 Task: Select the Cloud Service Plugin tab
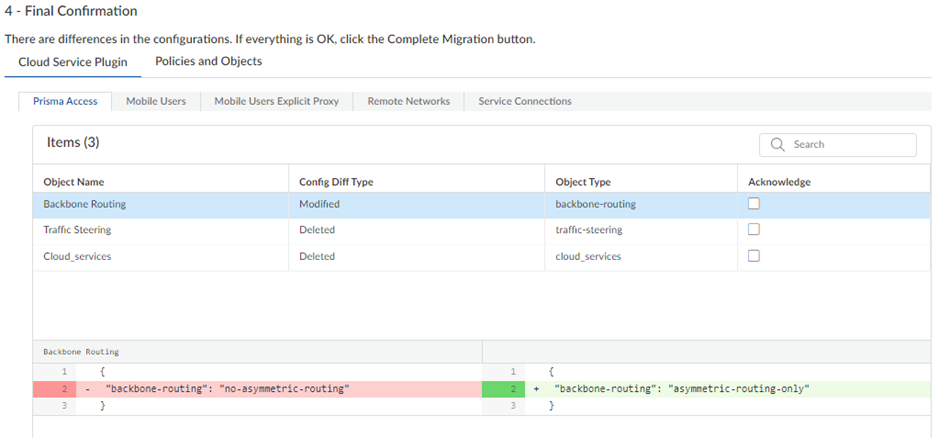73,62
